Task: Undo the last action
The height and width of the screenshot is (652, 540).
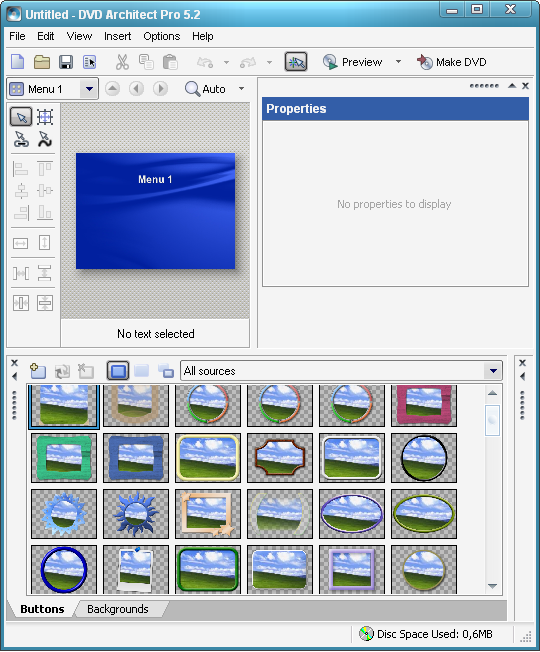Action: pos(205,62)
